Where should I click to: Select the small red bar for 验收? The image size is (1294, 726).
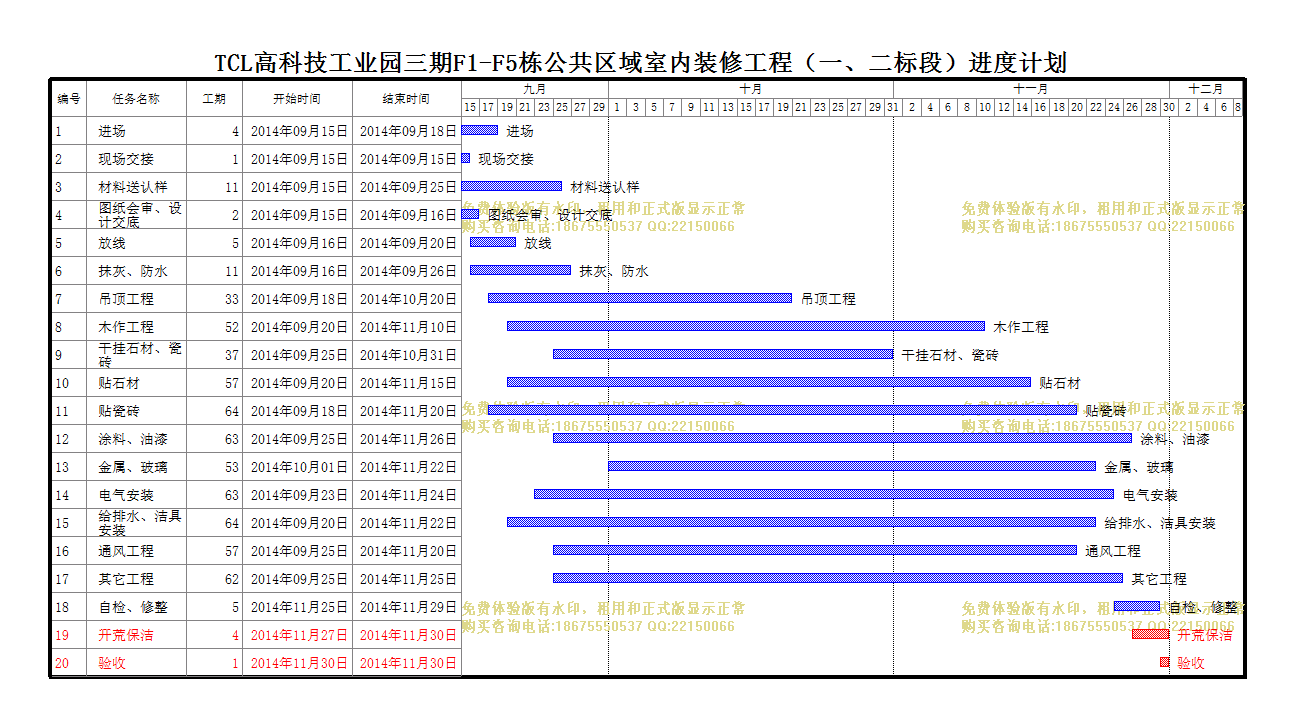click(1164, 662)
